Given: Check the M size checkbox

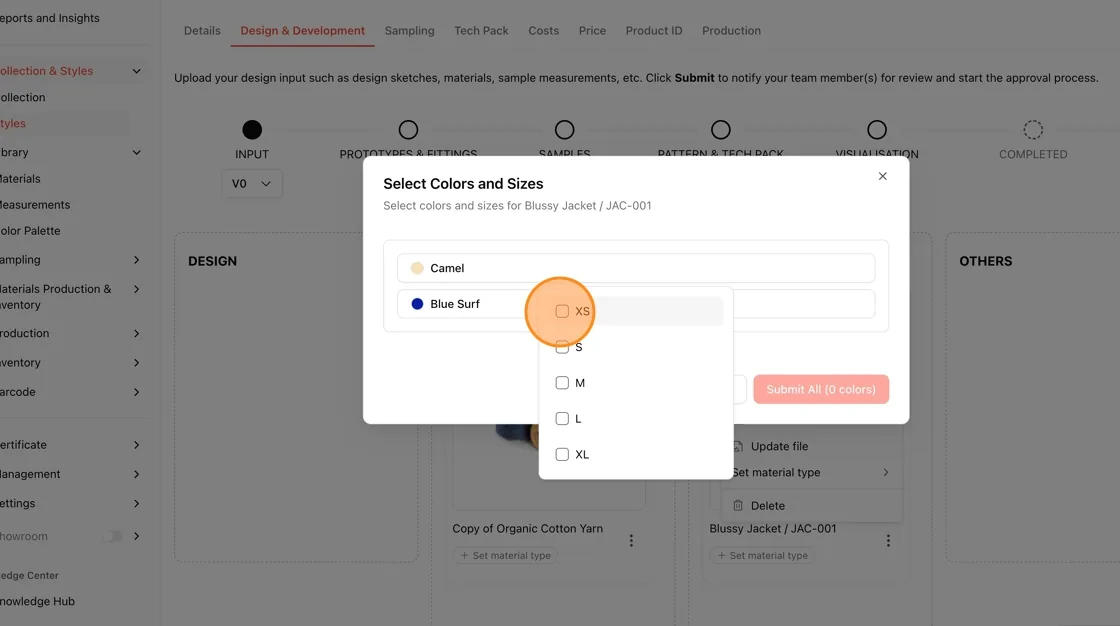Looking at the screenshot, I should pos(562,383).
